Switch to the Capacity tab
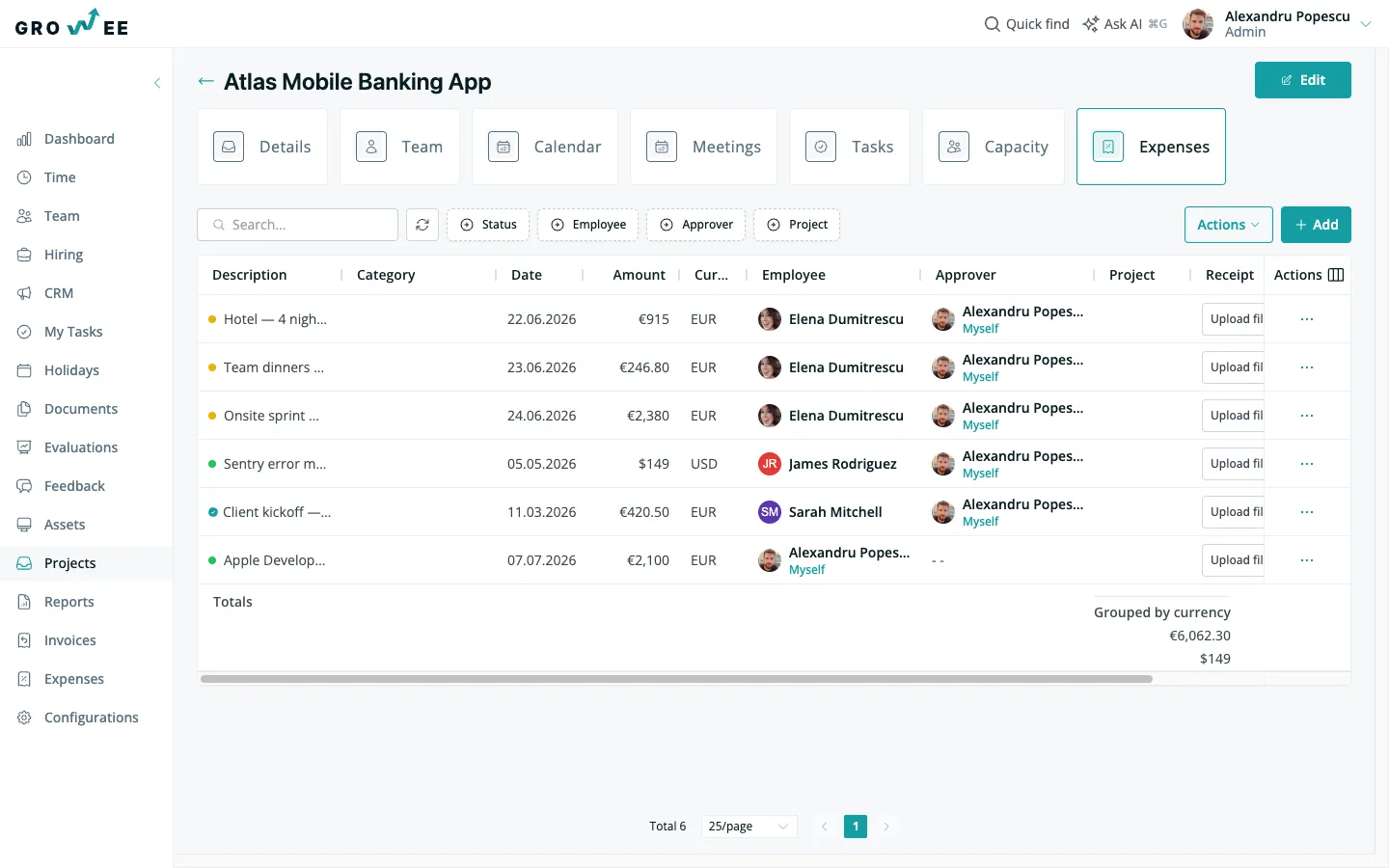This screenshot has height=868, width=1389. [x=994, y=147]
